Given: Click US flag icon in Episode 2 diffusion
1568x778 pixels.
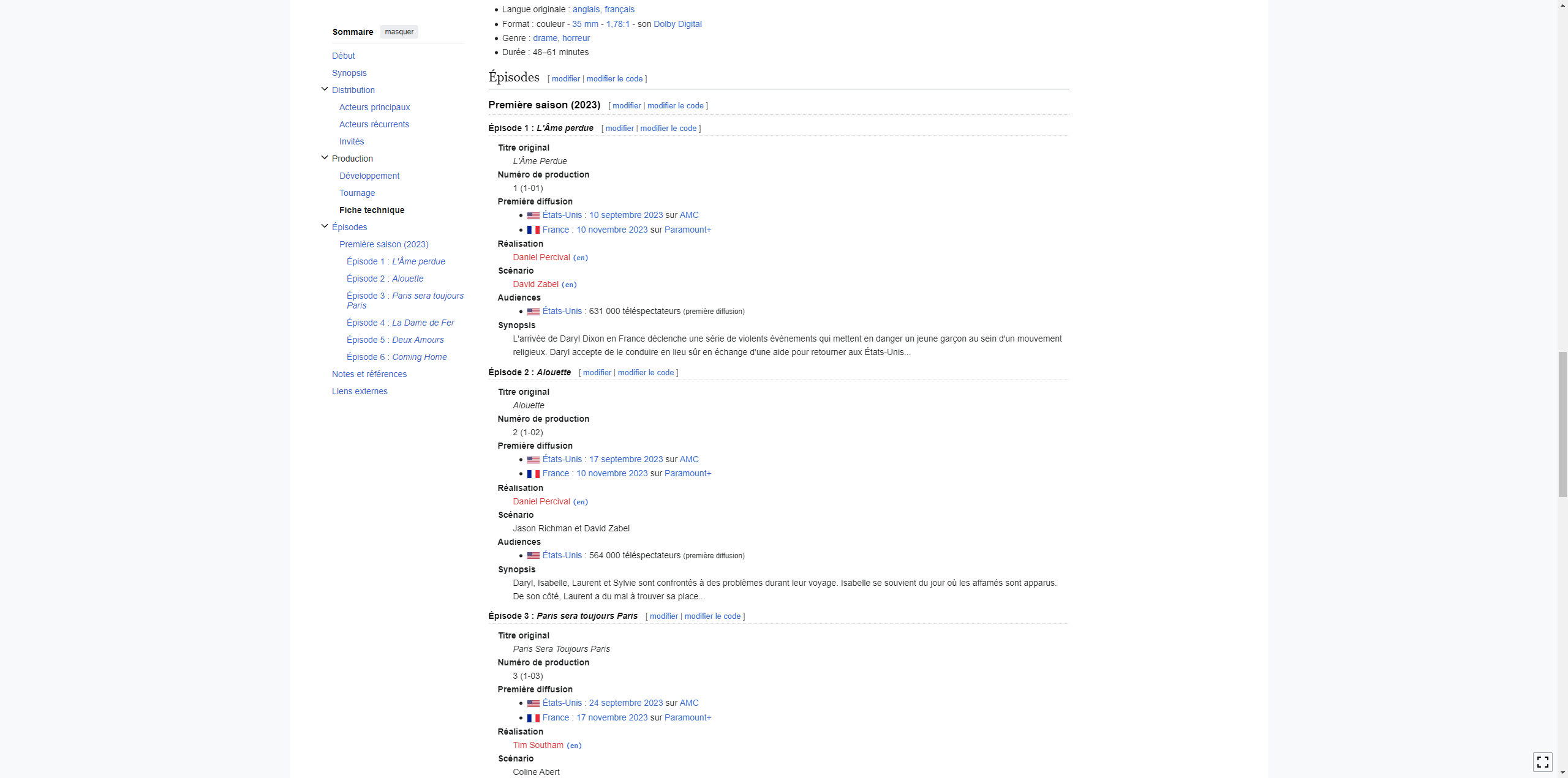Looking at the screenshot, I should tap(533, 460).
